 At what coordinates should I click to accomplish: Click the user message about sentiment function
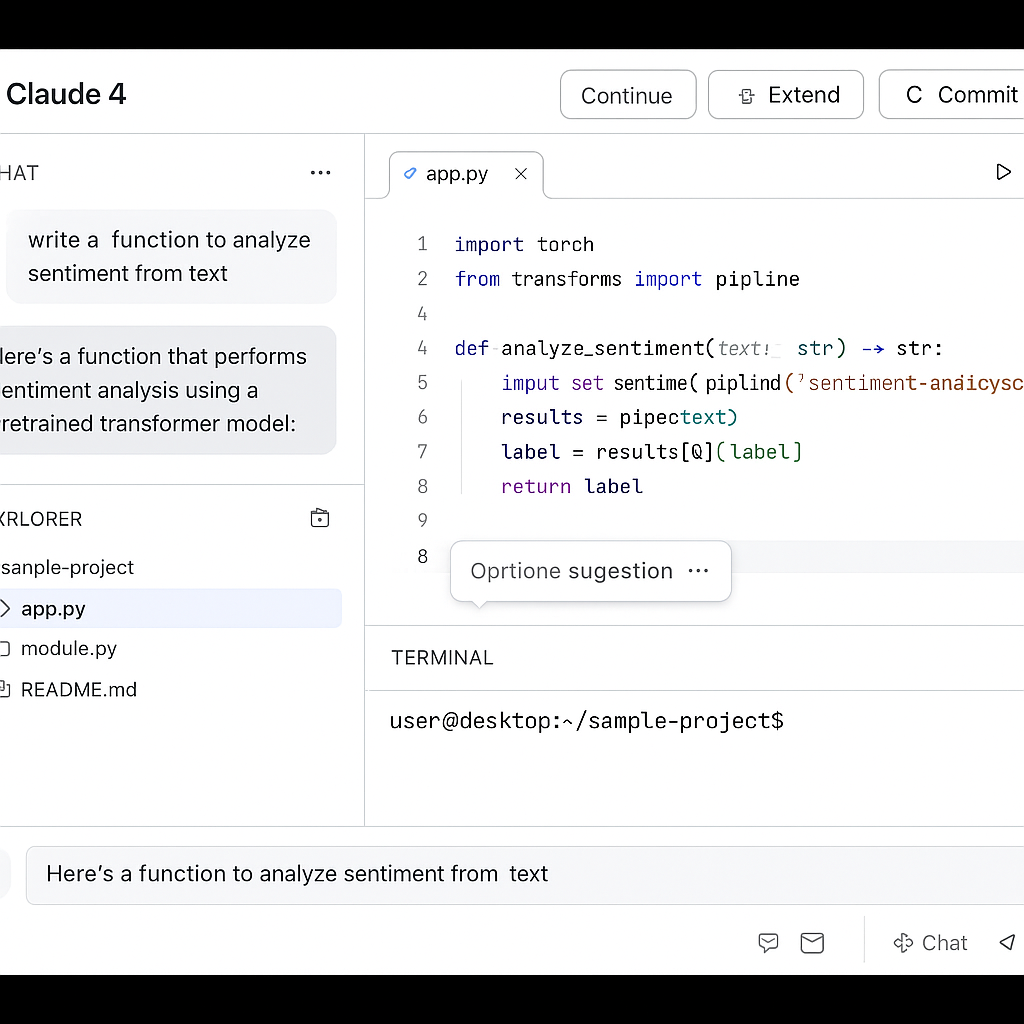click(x=171, y=257)
